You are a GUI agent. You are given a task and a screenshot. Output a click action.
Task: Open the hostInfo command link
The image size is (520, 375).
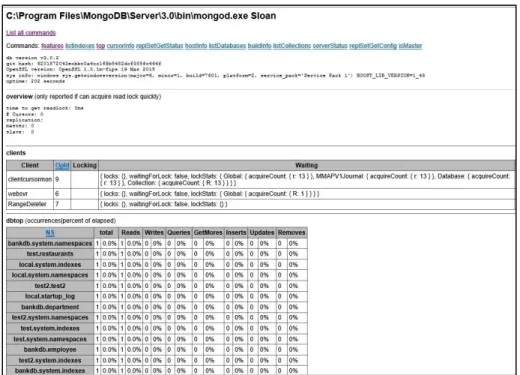click(196, 46)
